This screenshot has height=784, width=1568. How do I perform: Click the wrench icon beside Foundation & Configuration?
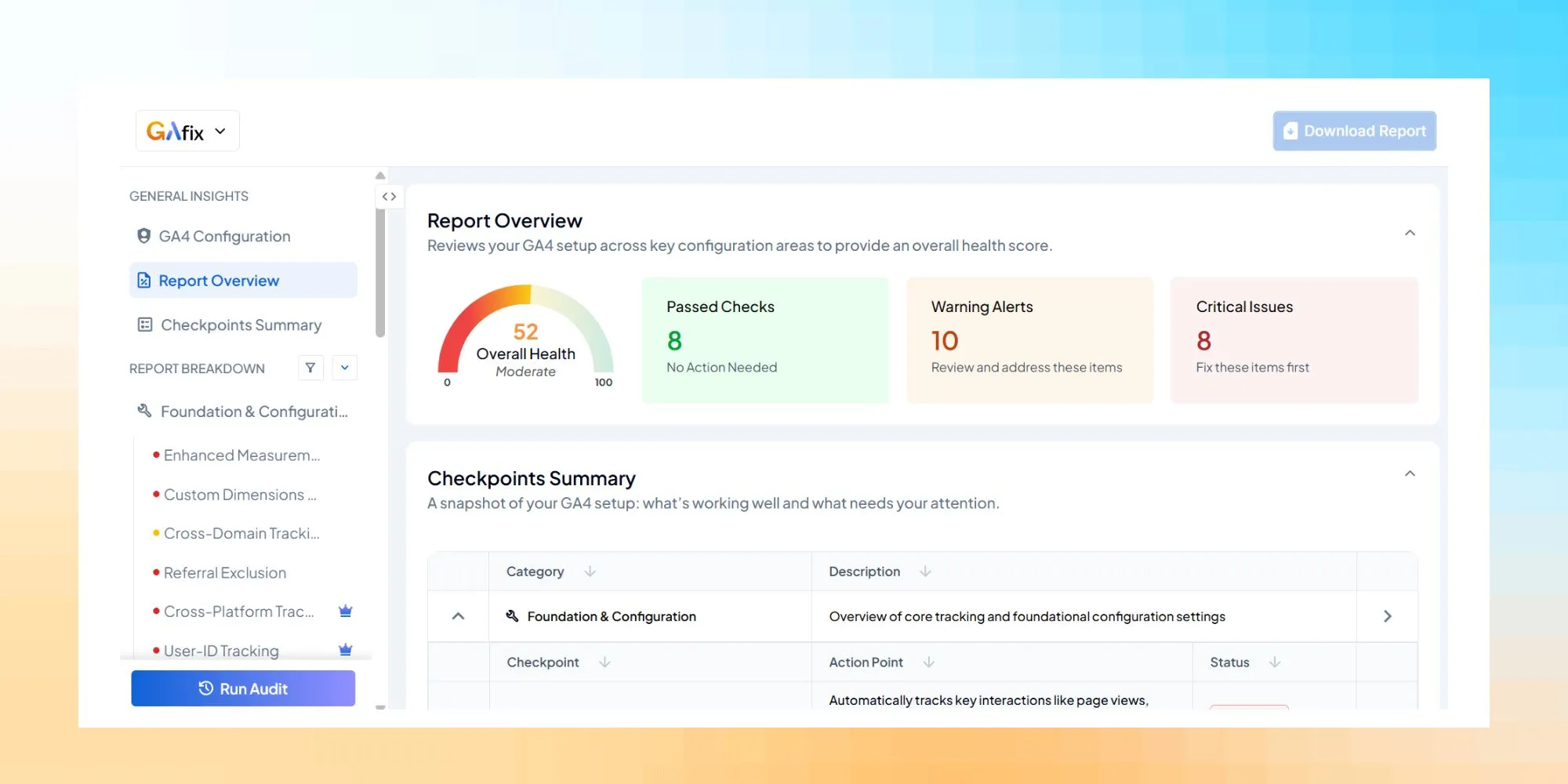tap(143, 410)
